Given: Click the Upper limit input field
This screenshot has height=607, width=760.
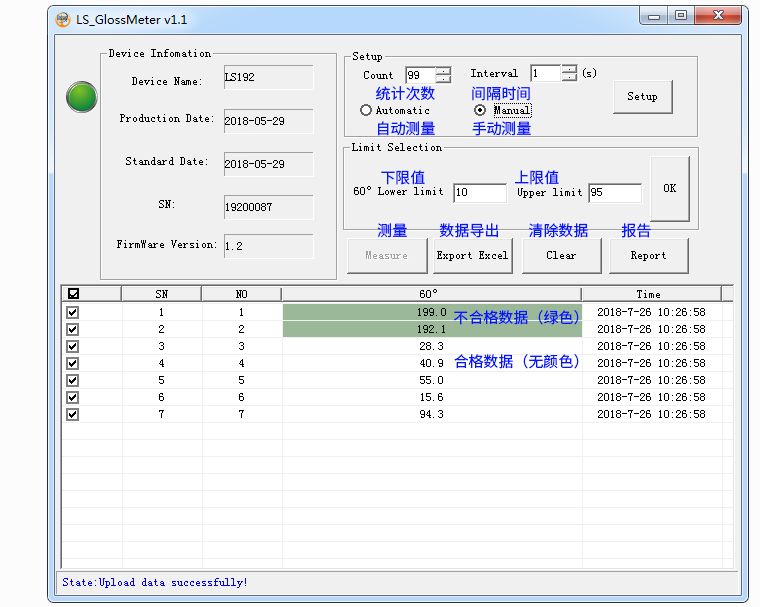Looking at the screenshot, I should tap(614, 193).
